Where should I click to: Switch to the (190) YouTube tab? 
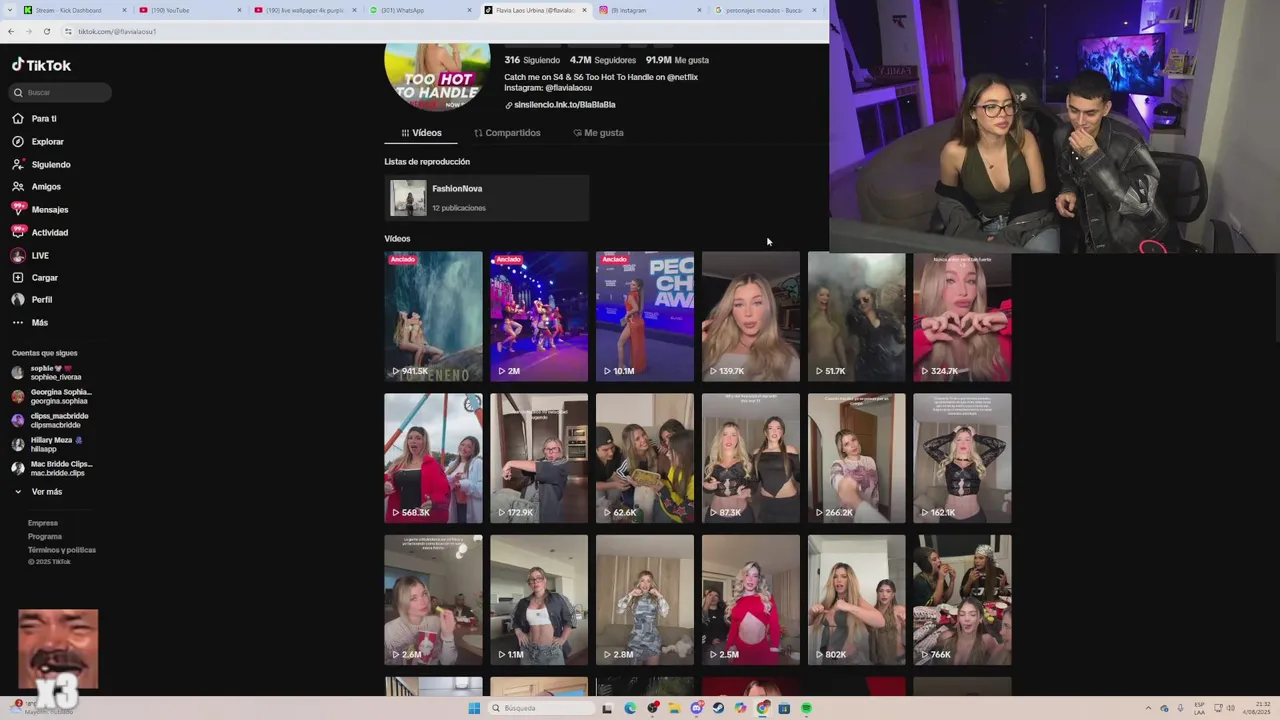tap(190, 10)
